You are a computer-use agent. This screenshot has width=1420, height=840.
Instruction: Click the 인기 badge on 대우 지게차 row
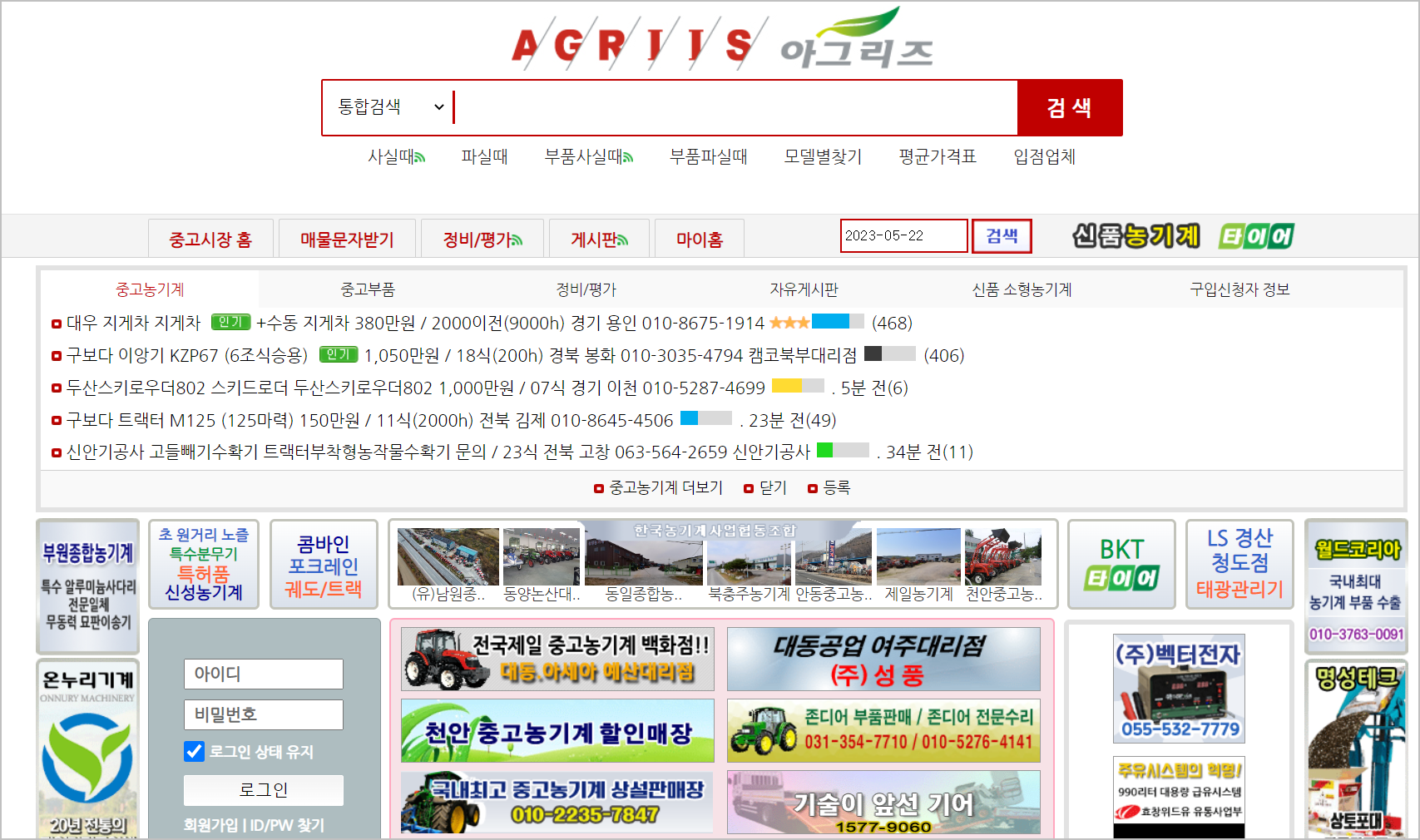[230, 322]
